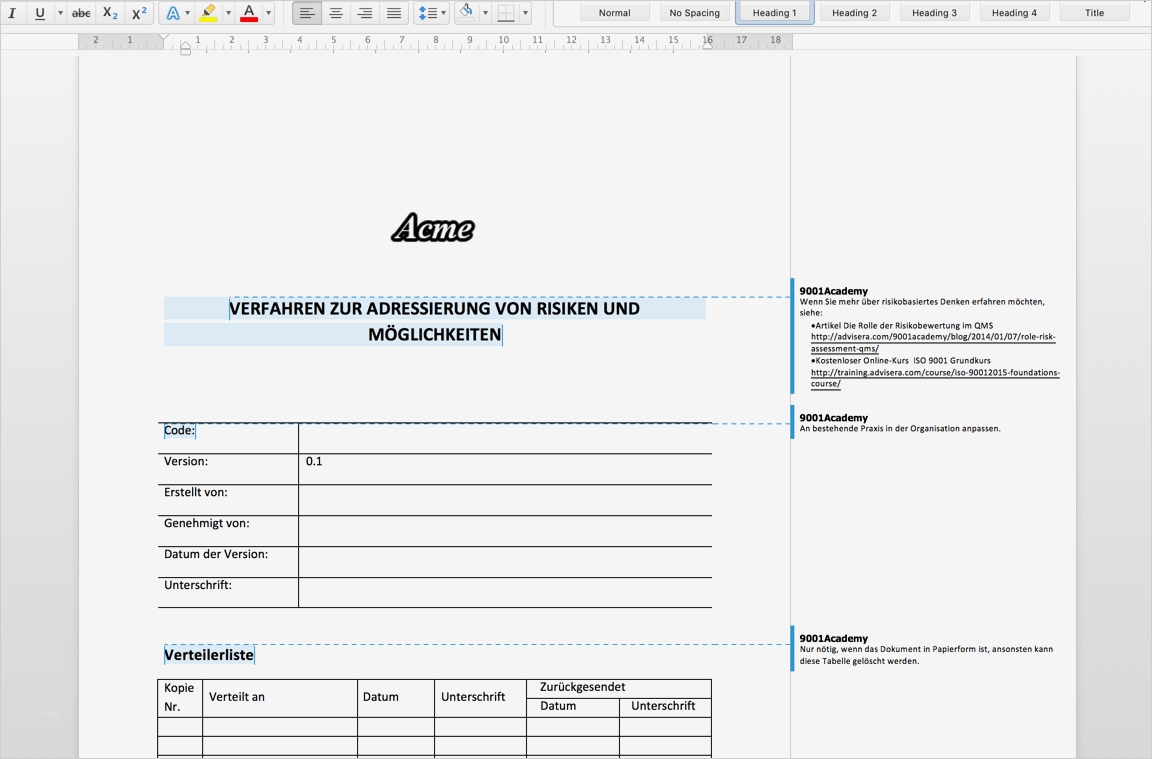Screen dimensions: 1152x759
Task: Toggle text shading fill
Action: point(468,12)
